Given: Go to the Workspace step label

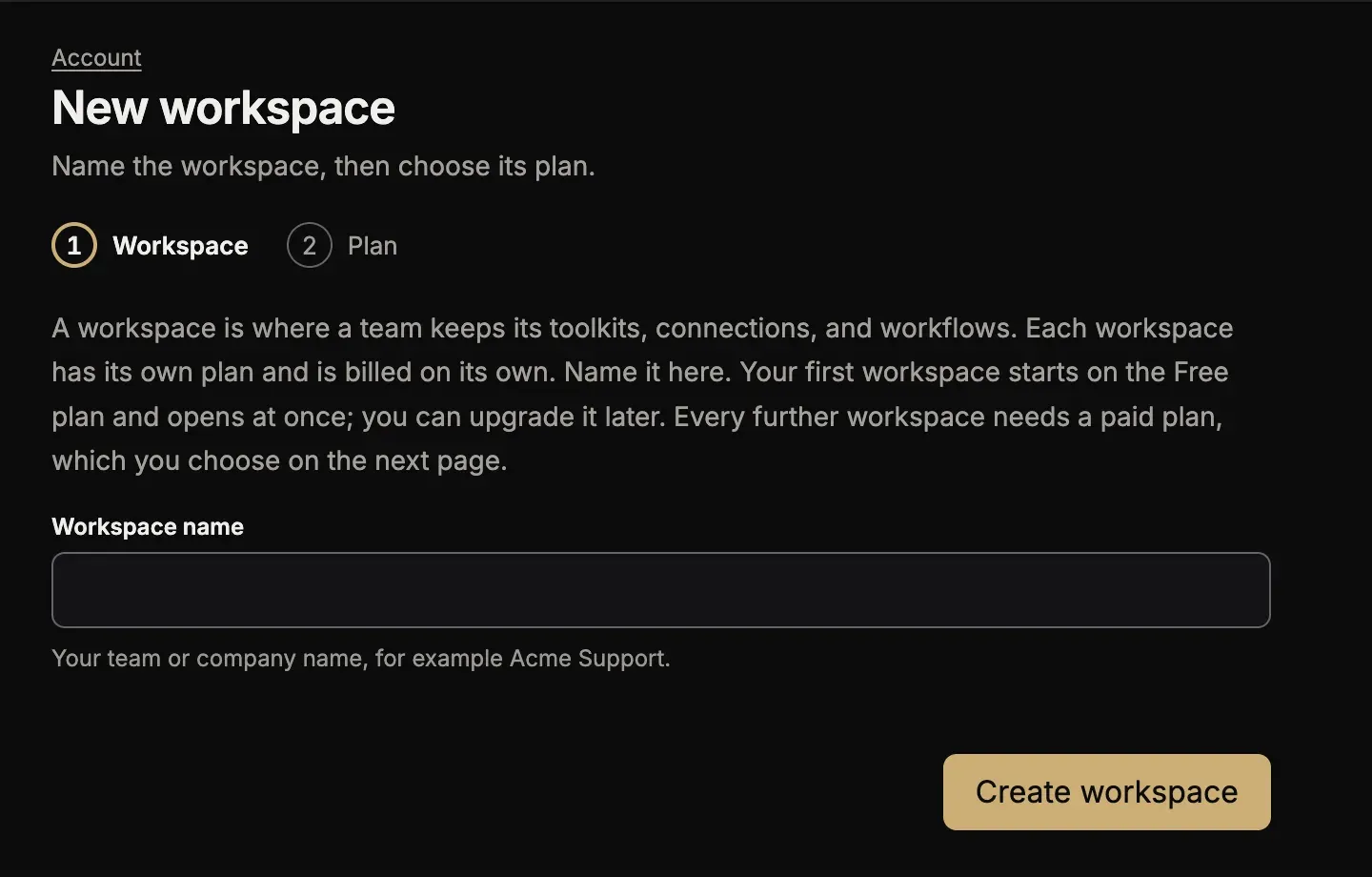Looking at the screenshot, I should tap(180, 246).
